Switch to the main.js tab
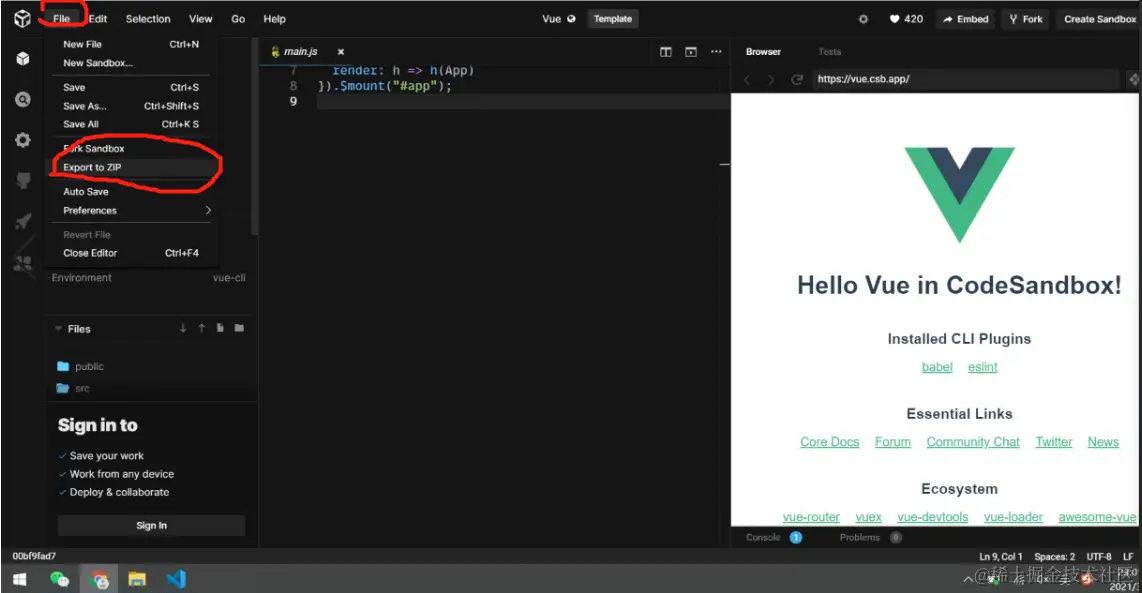The height and width of the screenshot is (593, 1142). [x=300, y=52]
